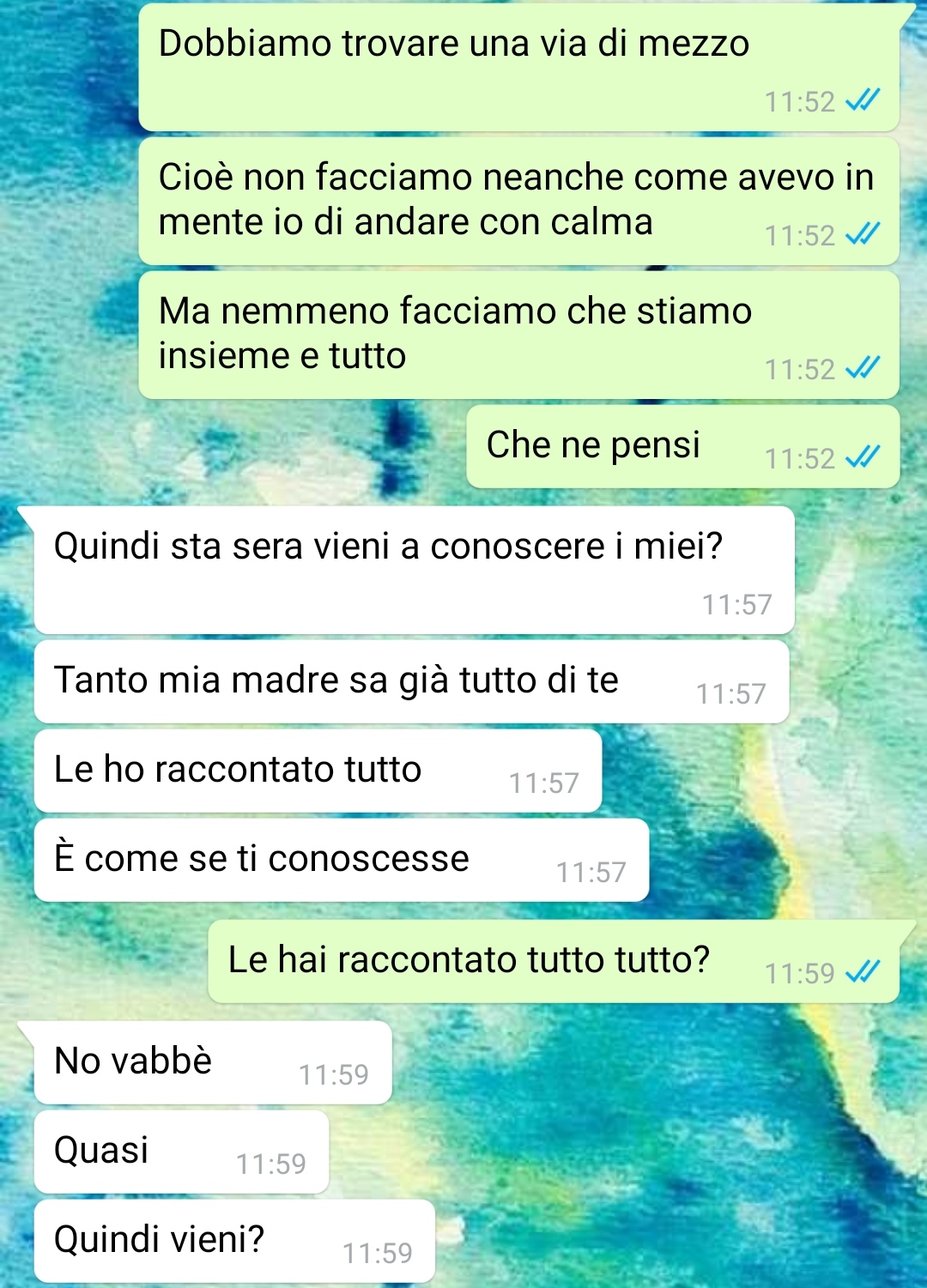927x1288 pixels.
Task: Tap blue double-check on 'Che ne pensi' message
Action: (x=863, y=458)
